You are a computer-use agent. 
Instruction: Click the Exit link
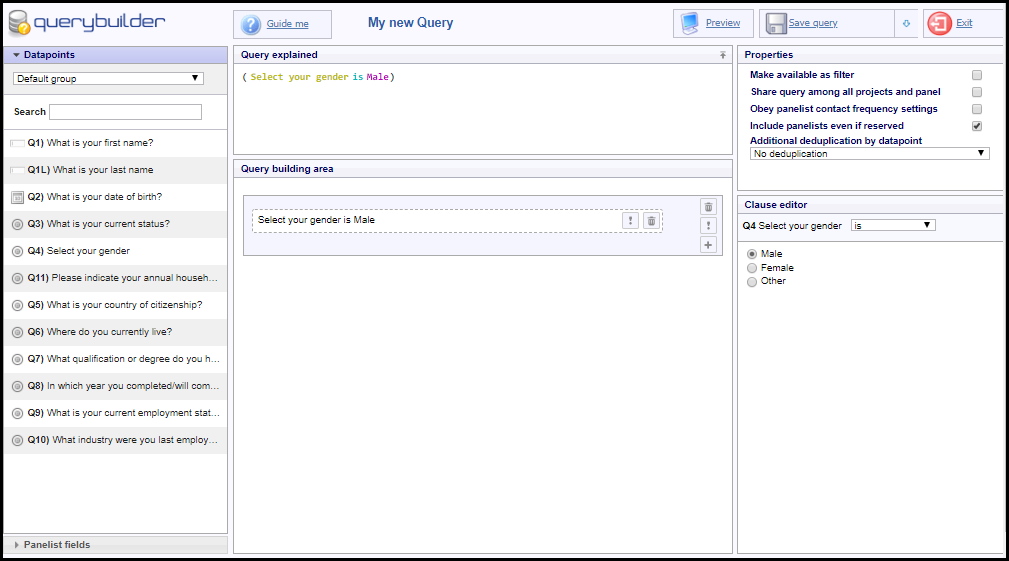point(964,23)
